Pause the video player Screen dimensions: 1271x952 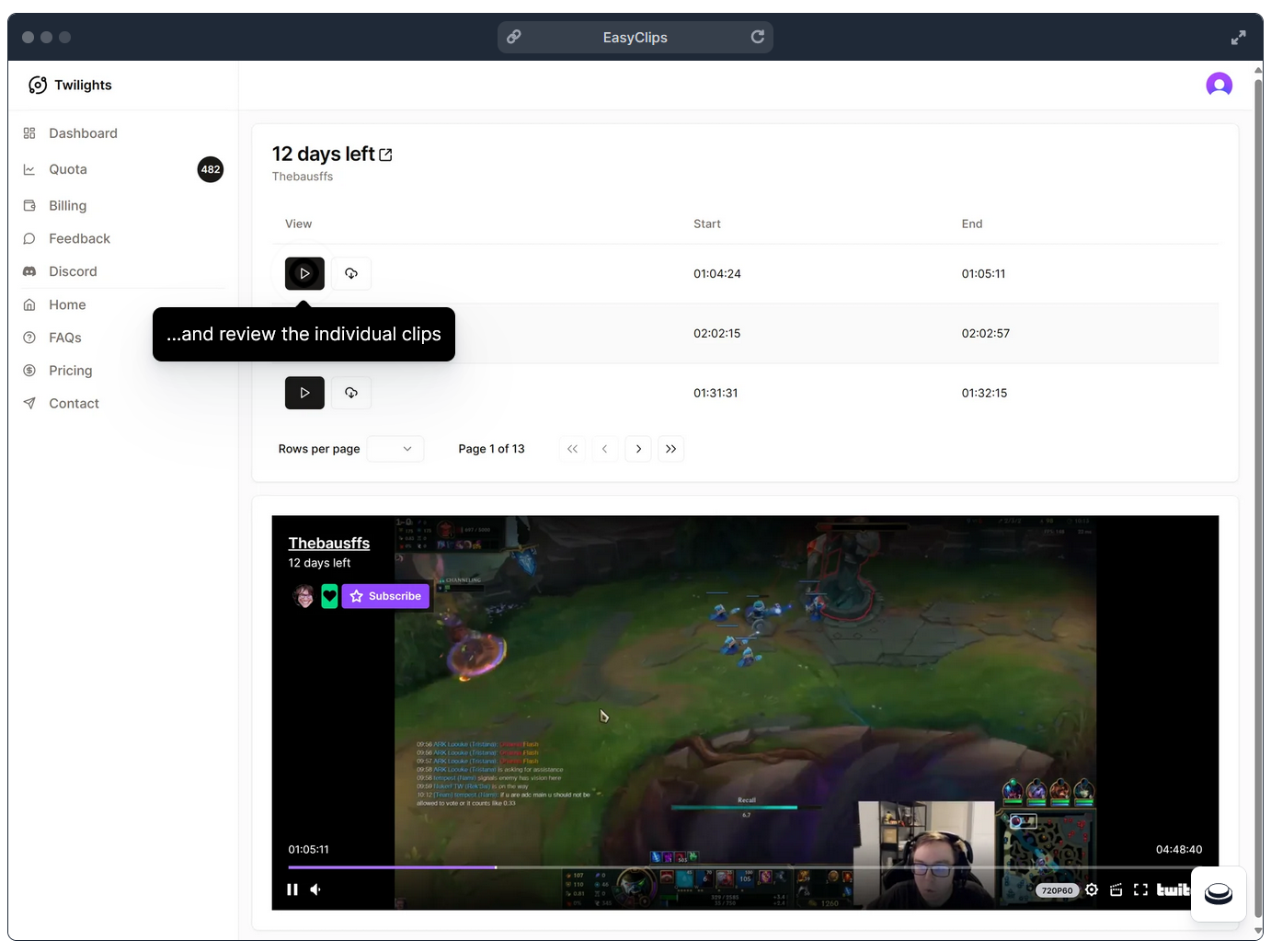[292, 889]
